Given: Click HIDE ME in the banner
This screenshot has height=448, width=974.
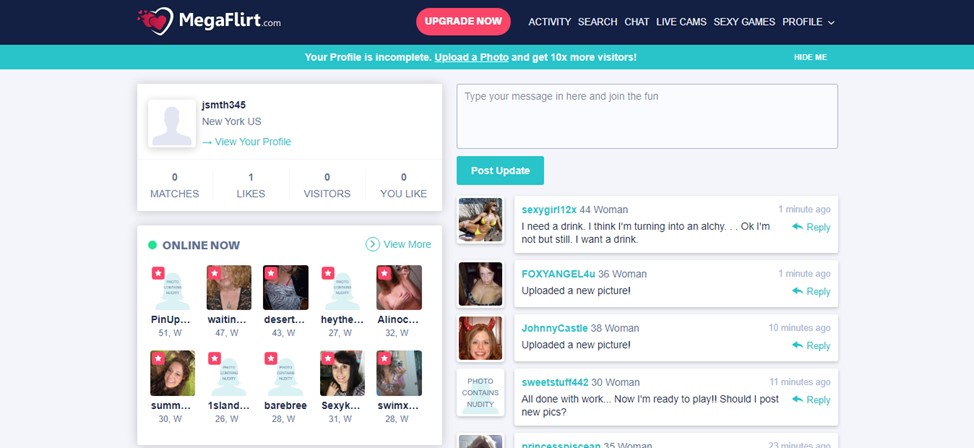Looking at the screenshot, I should [x=810, y=57].
